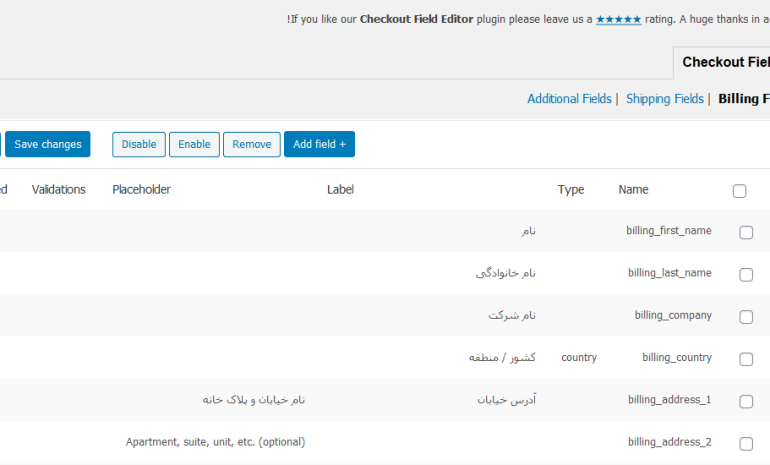
Task: Check the billing_company row checkbox
Action: [x=746, y=317]
